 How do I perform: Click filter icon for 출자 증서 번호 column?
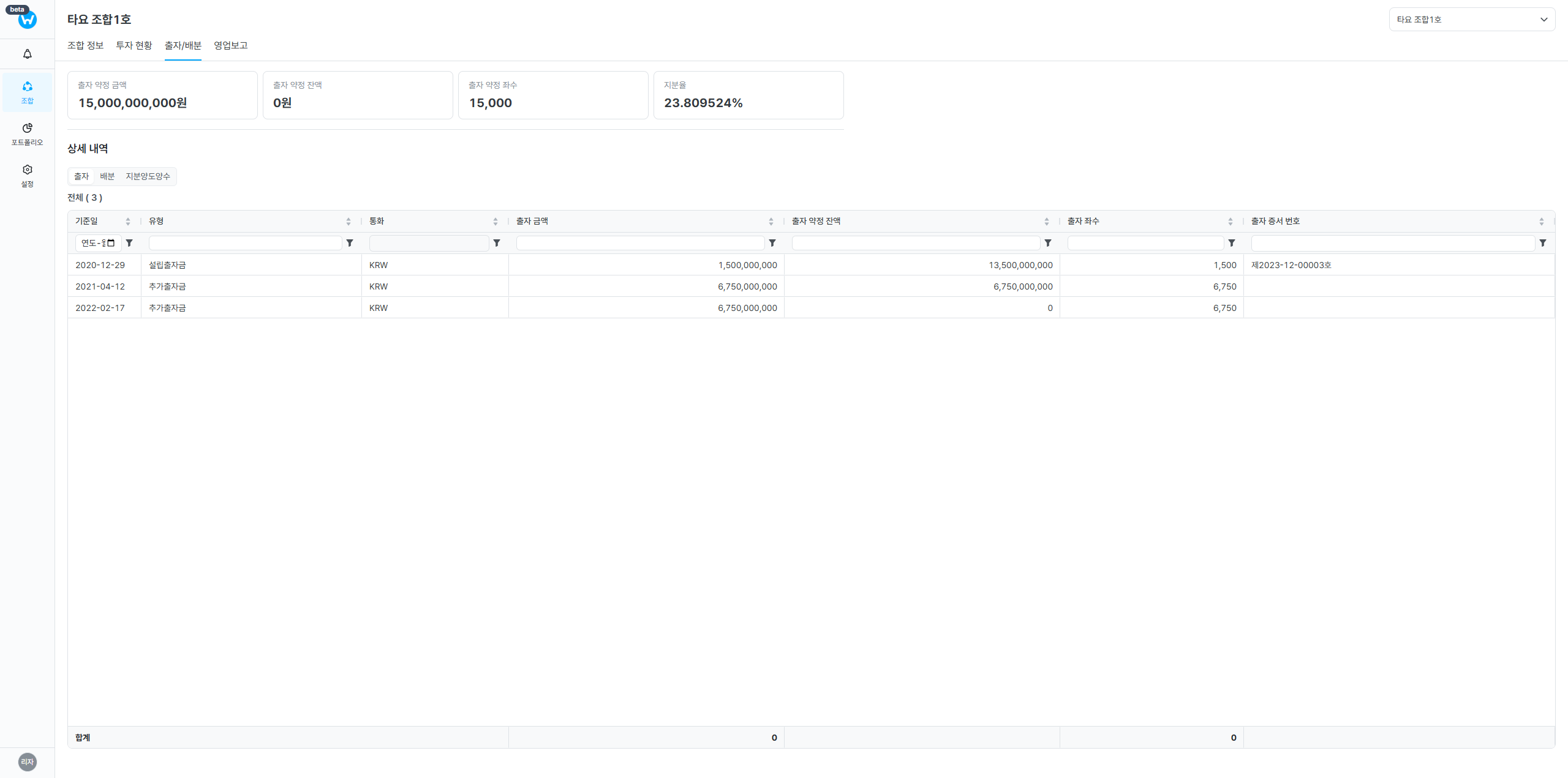1543,243
